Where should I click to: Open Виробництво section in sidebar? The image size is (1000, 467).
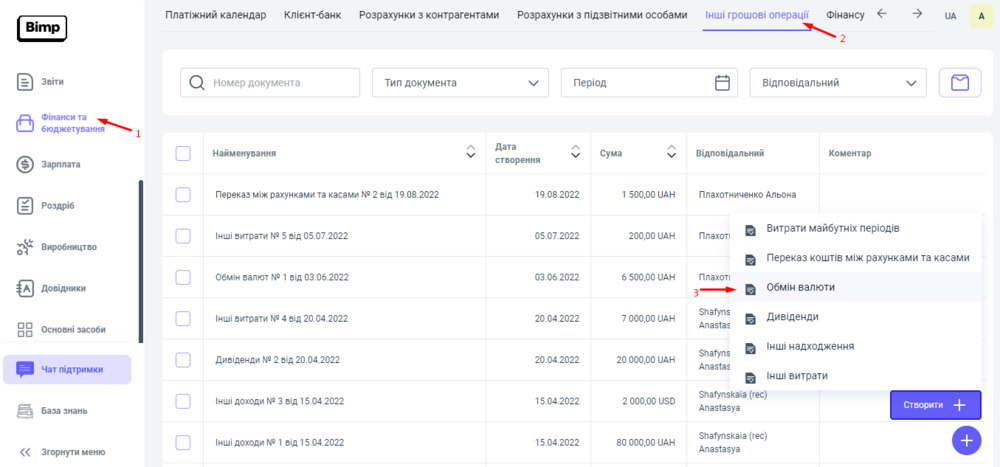pyautogui.click(x=68, y=247)
